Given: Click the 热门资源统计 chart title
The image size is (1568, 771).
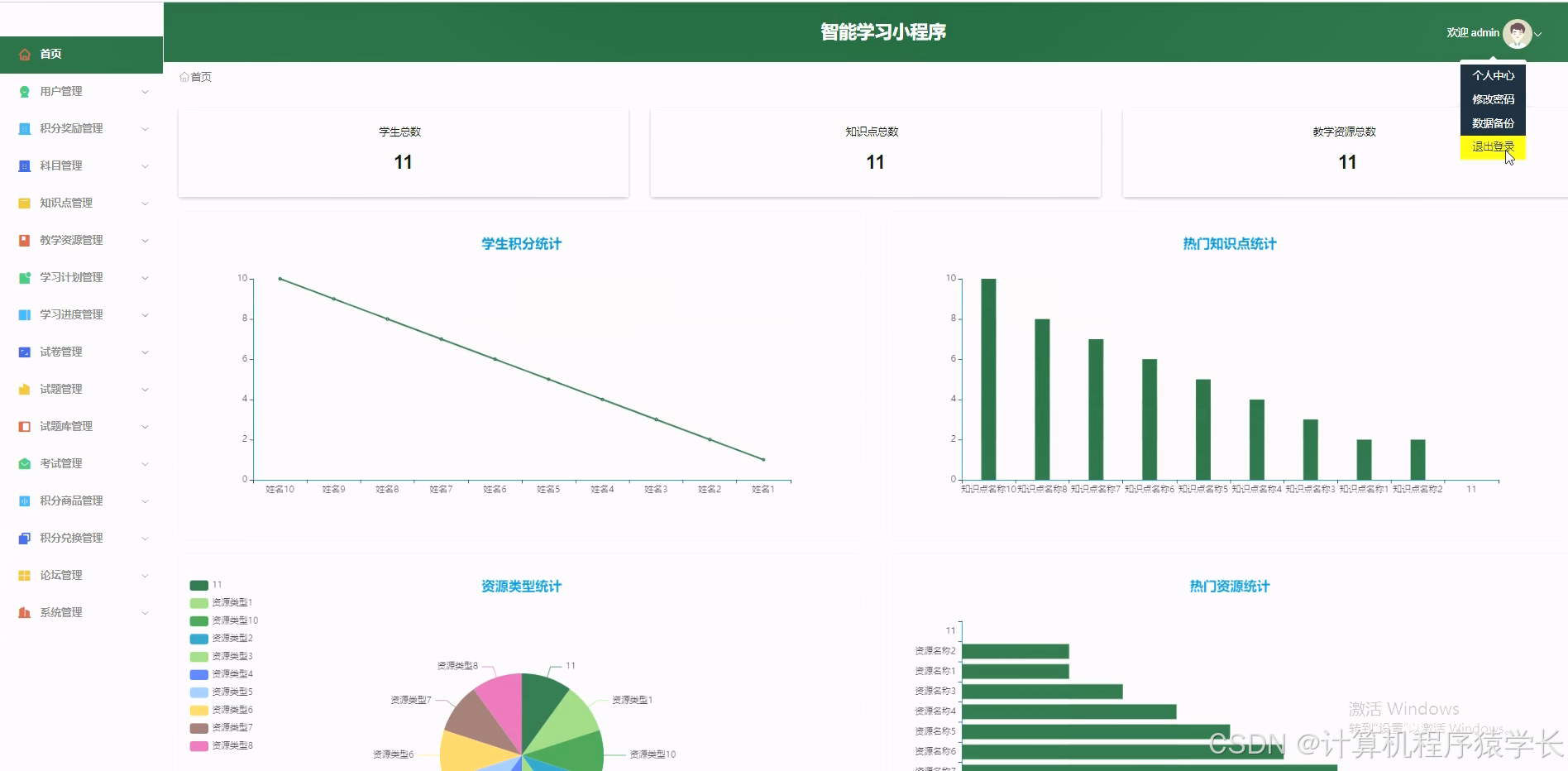Looking at the screenshot, I should click(x=1229, y=587).
